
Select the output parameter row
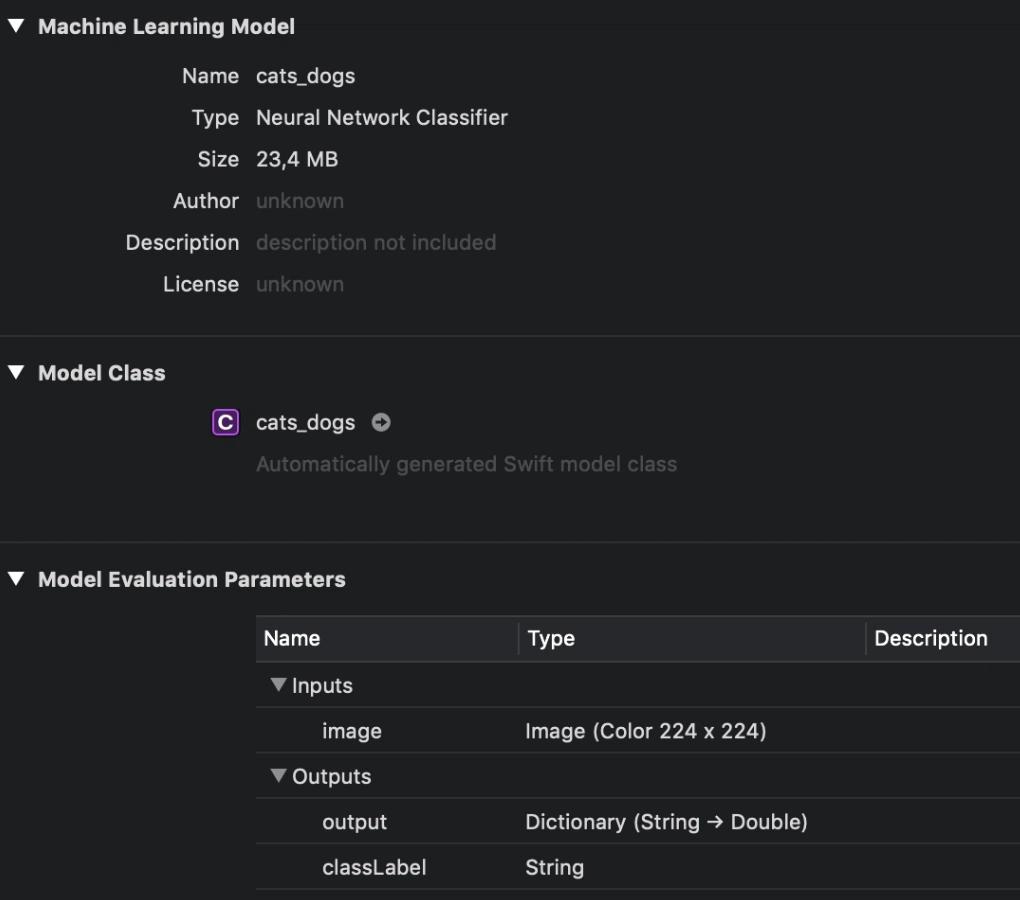(354, 823)
